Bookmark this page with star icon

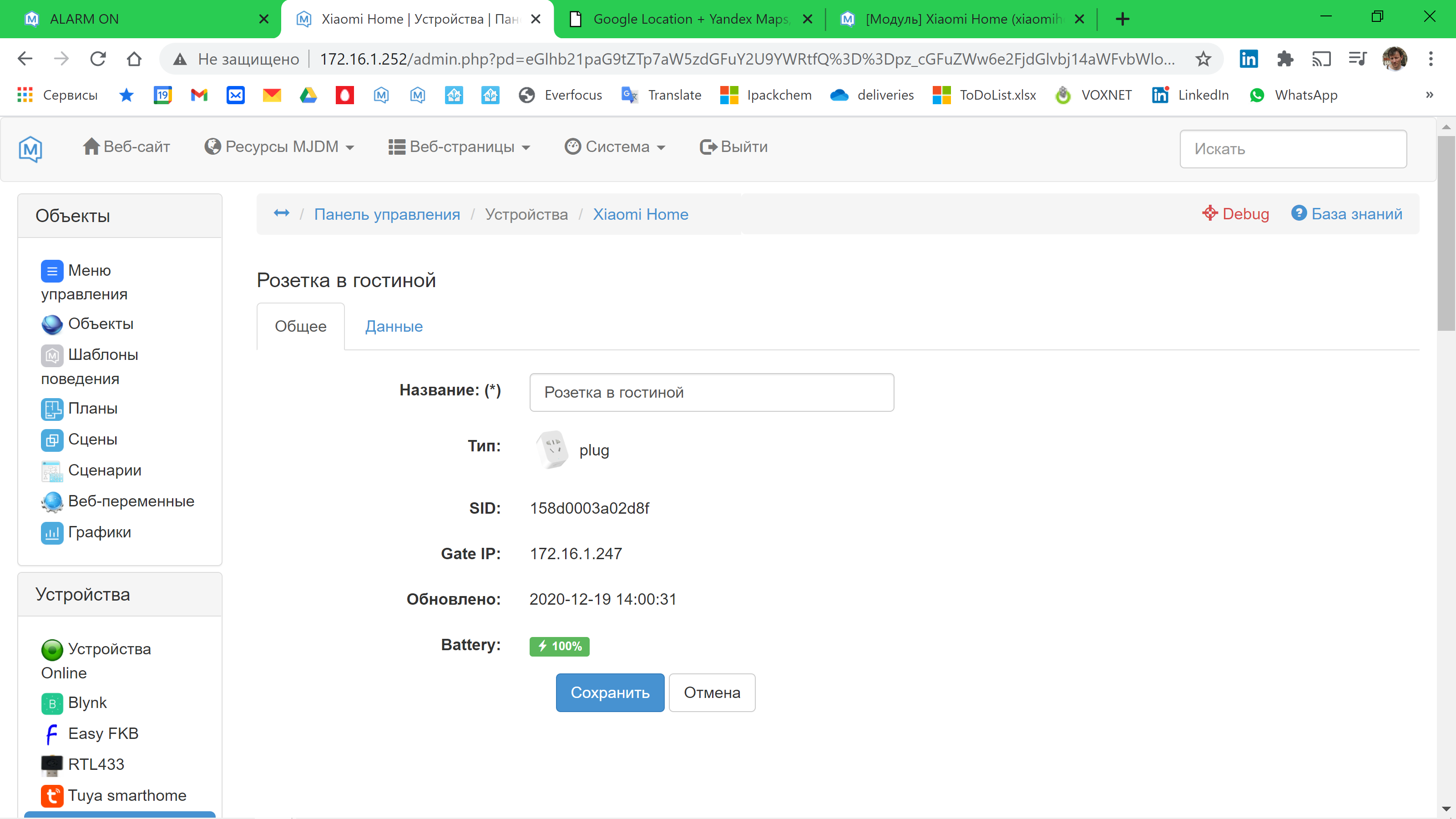(x=1203, y=59)
